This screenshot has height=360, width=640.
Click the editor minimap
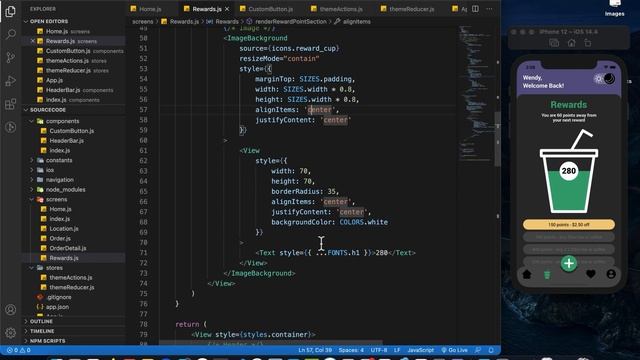tap(475, 94)
